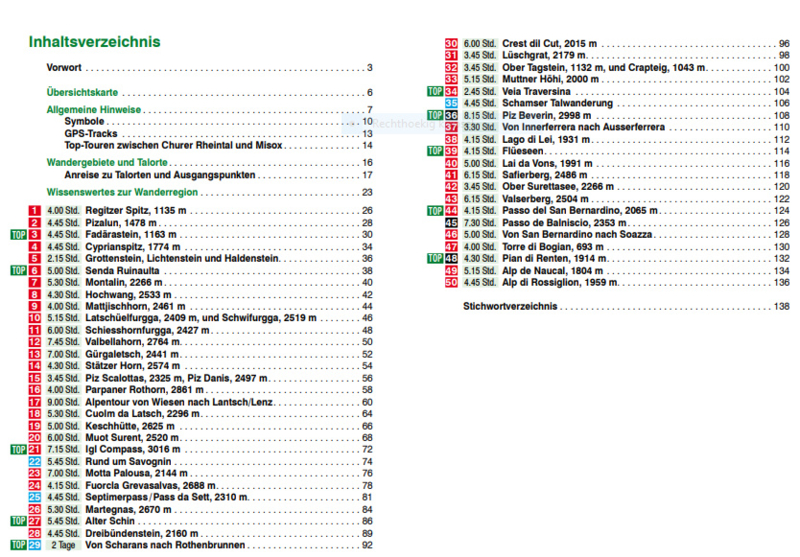Click the red tour number 42 badge
This screenshot has width=800, height=557.
coord(451,187)
